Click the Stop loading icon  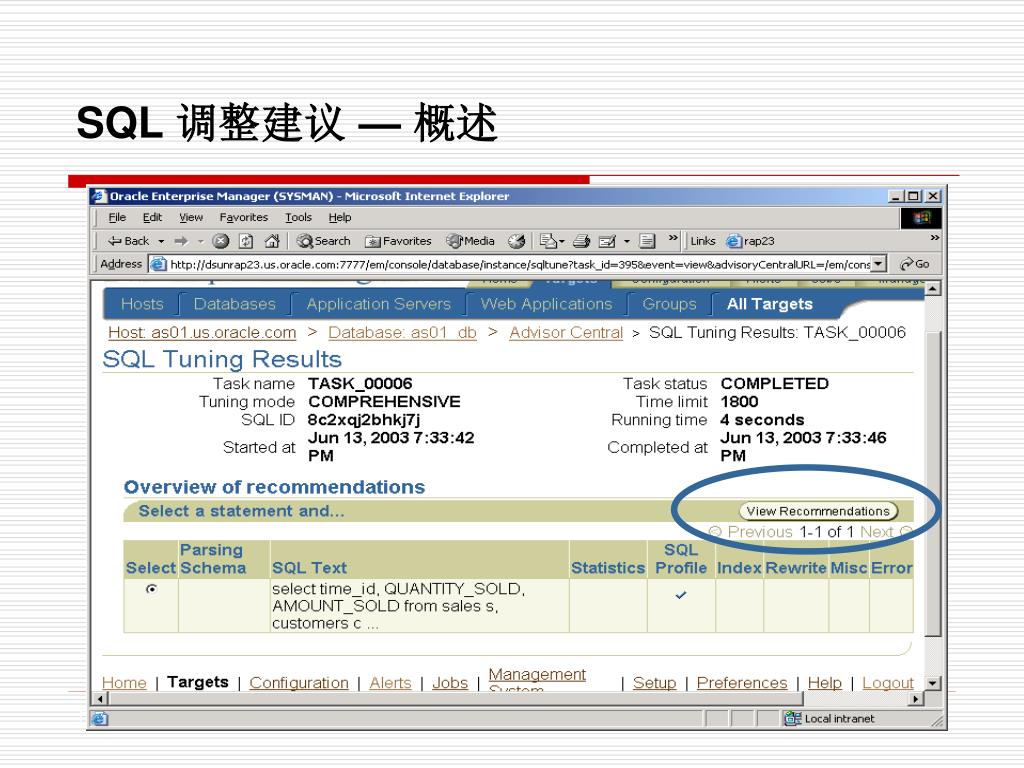tap(221, 241)
